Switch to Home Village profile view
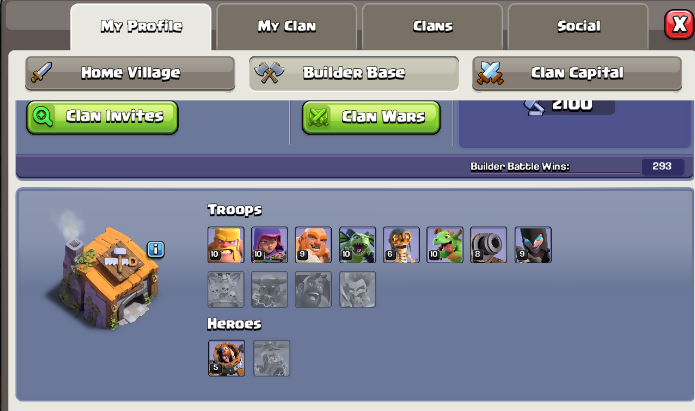This screenshot has width=695, height=411. 130,73
